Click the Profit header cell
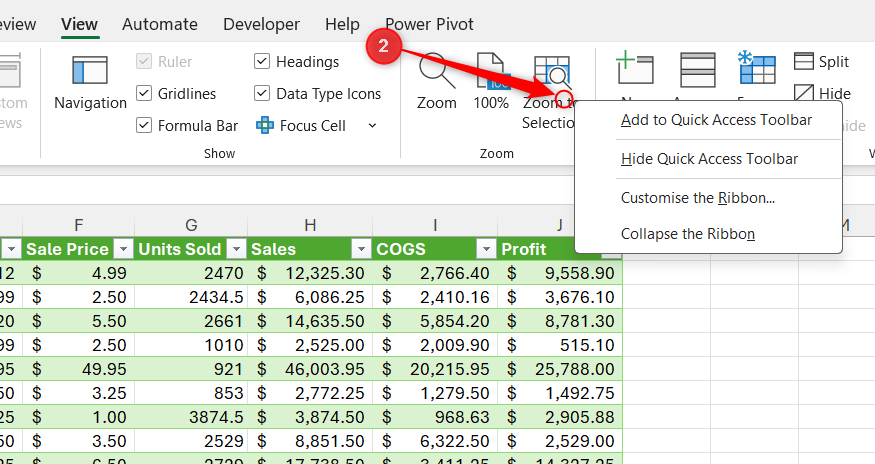875x464 pixels. tap(536, 249)
